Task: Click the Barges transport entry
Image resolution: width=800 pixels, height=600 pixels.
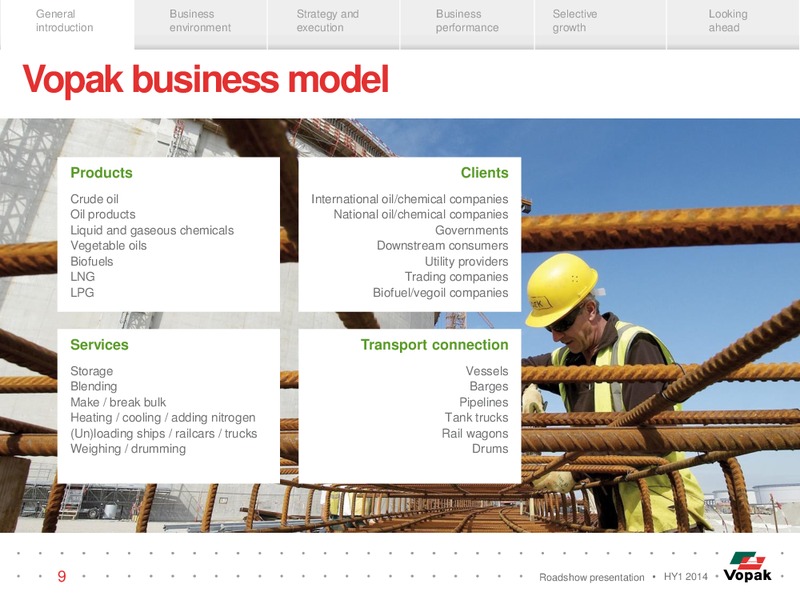Action: tap(489, 386)
